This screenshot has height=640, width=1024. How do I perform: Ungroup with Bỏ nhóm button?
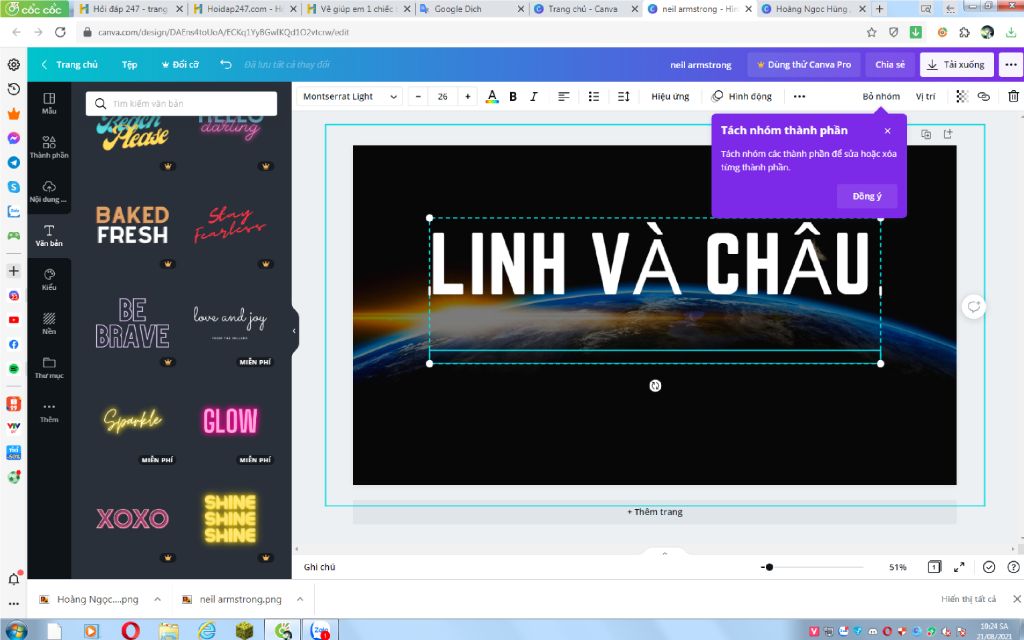(x=881, y=97)
